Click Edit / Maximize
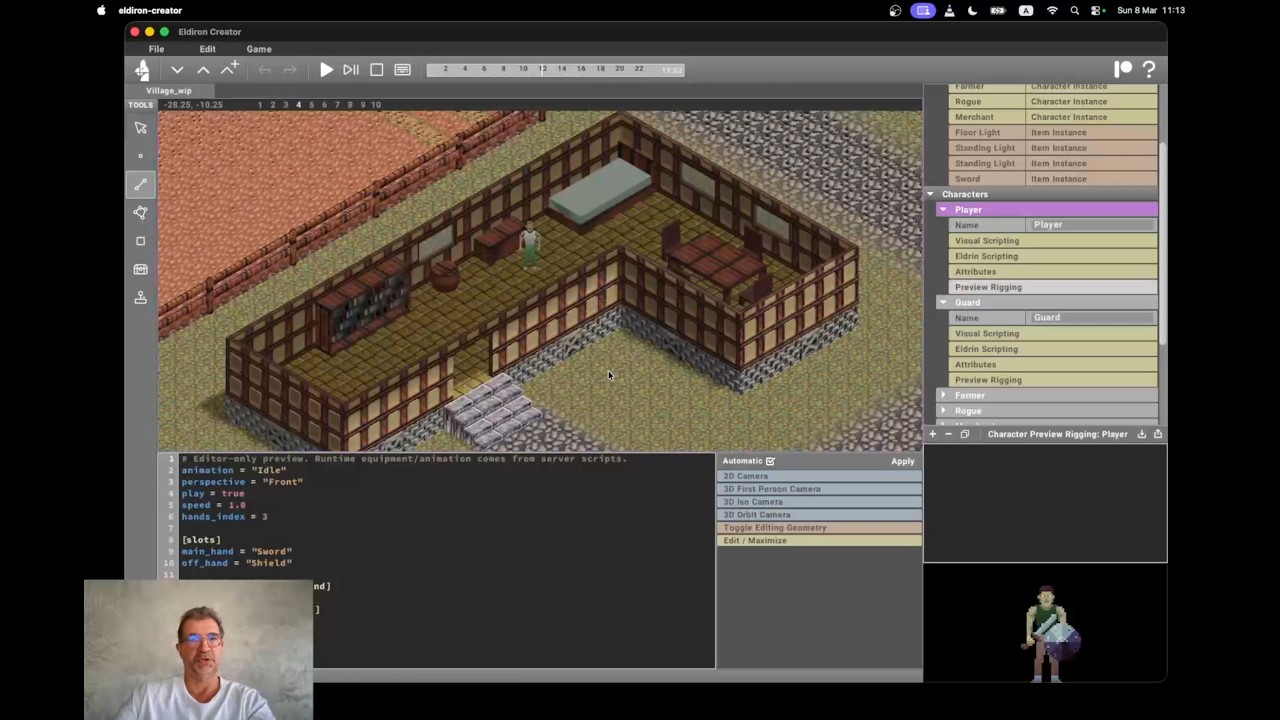Viewport: 1280px width, 720px height. (x=820, y=541)
